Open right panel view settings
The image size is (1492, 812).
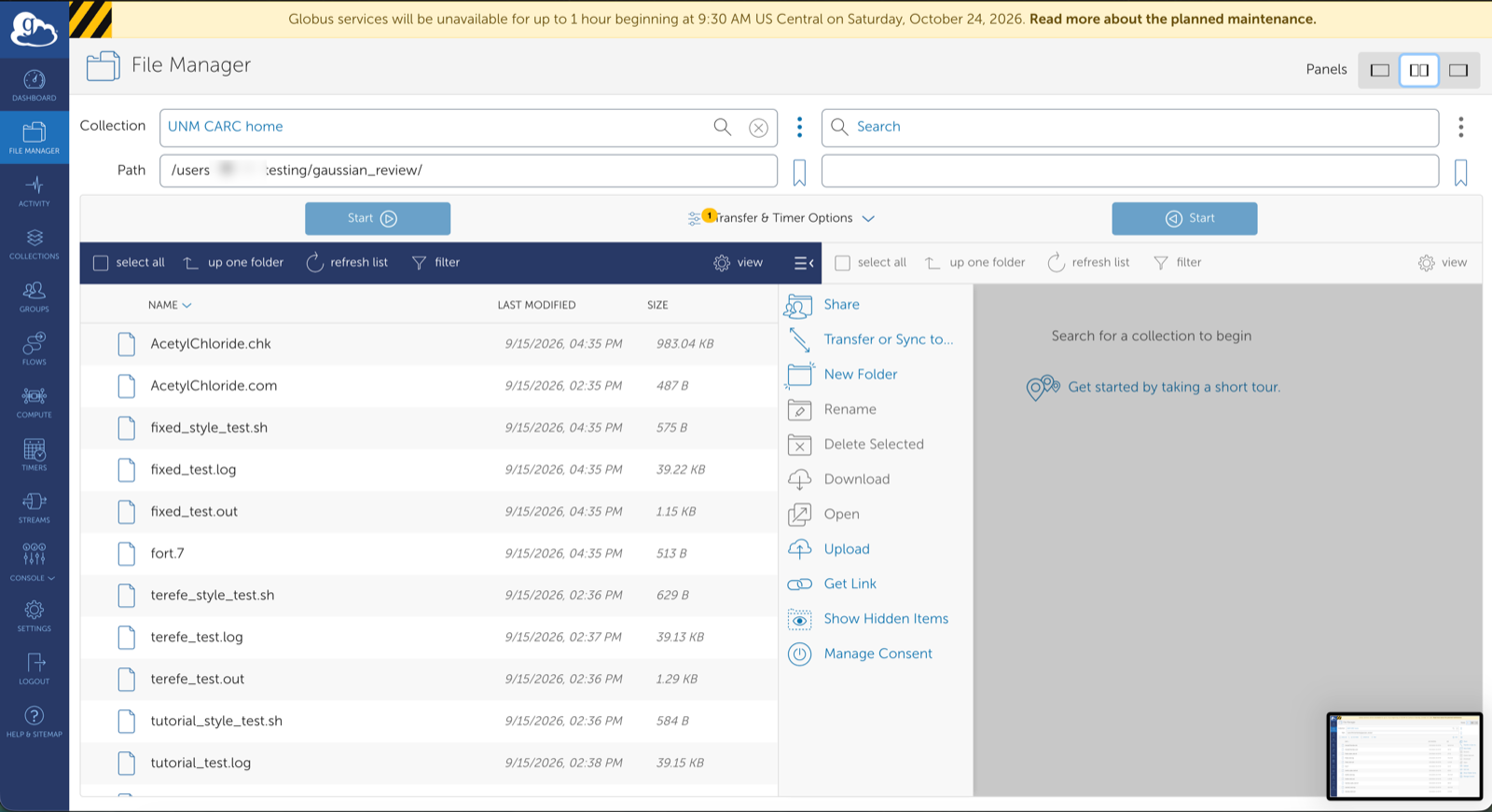pos(1443,263)
